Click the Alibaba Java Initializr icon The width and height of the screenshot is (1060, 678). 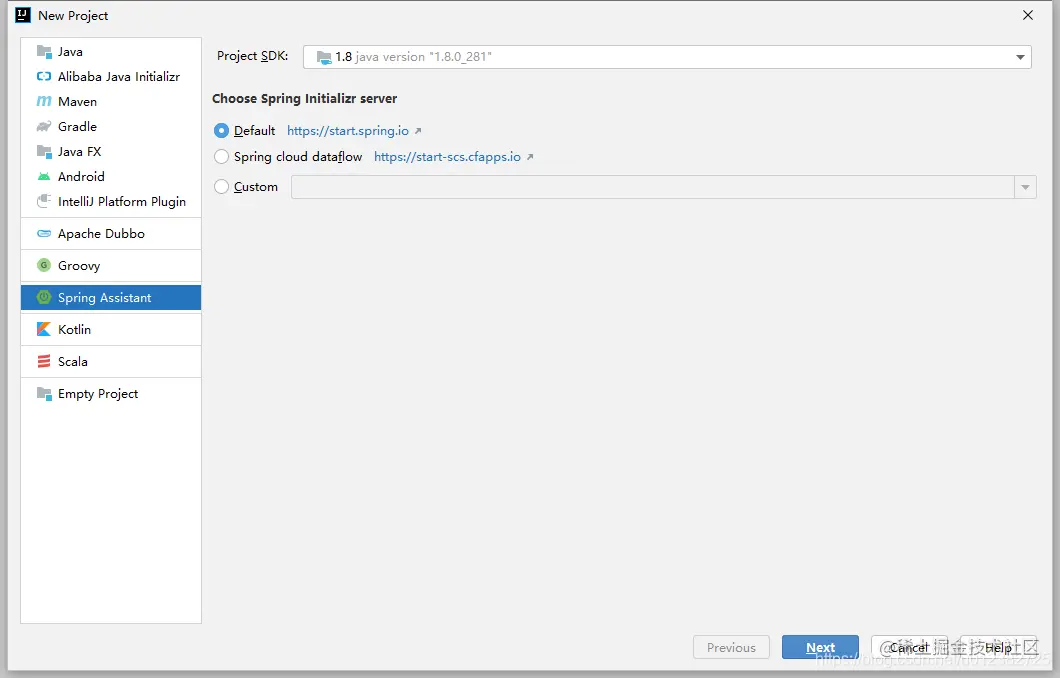click(44, 76)
